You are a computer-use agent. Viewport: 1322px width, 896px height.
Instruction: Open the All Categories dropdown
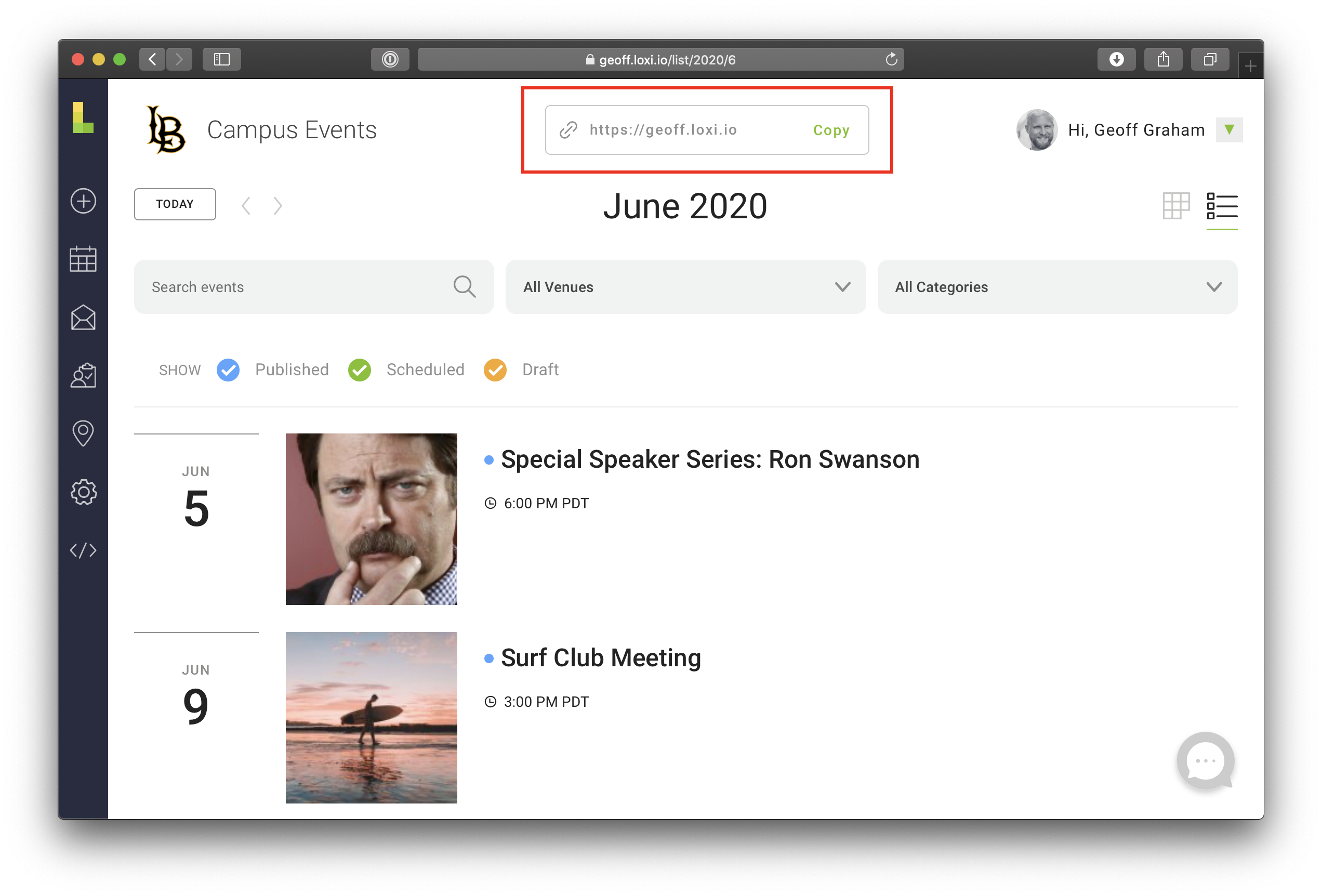[x=1057, y=287]
